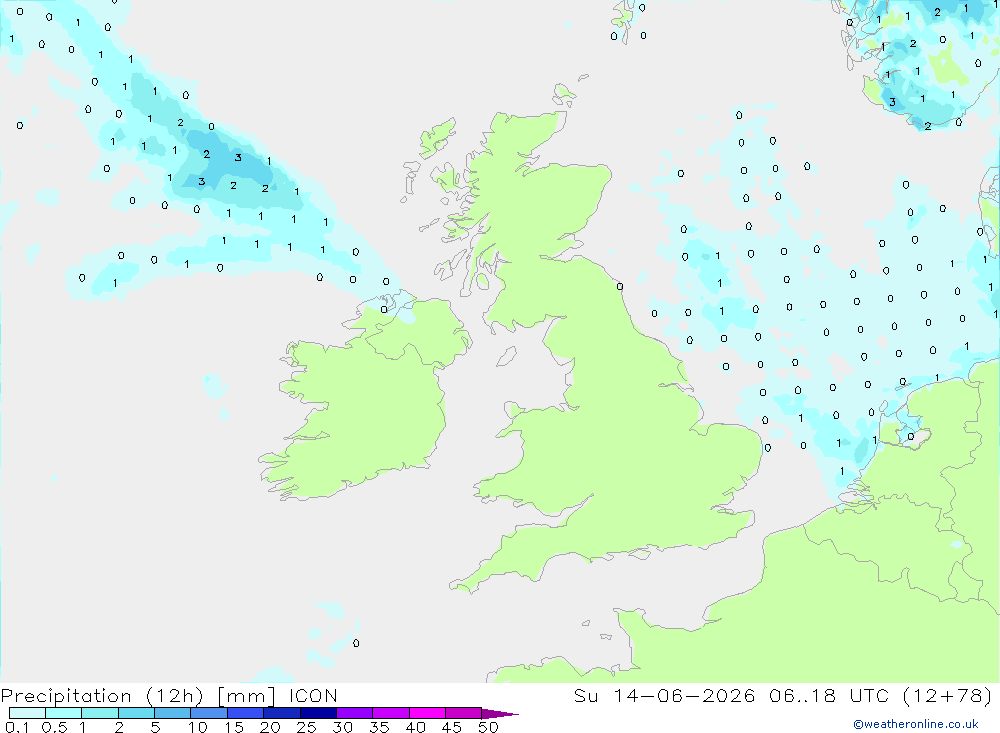Click the 45 legend scale label
Viewport: 1000px width, 733px height.
[x=452, y=727]
